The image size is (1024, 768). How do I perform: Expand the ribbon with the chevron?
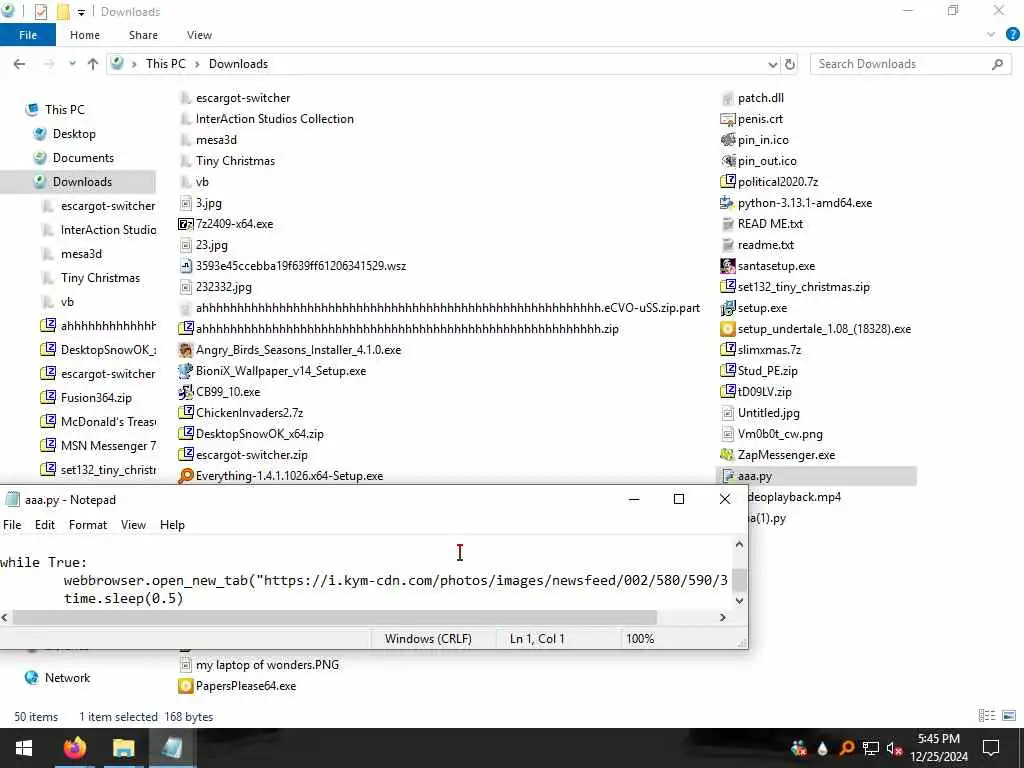point(991,35)
